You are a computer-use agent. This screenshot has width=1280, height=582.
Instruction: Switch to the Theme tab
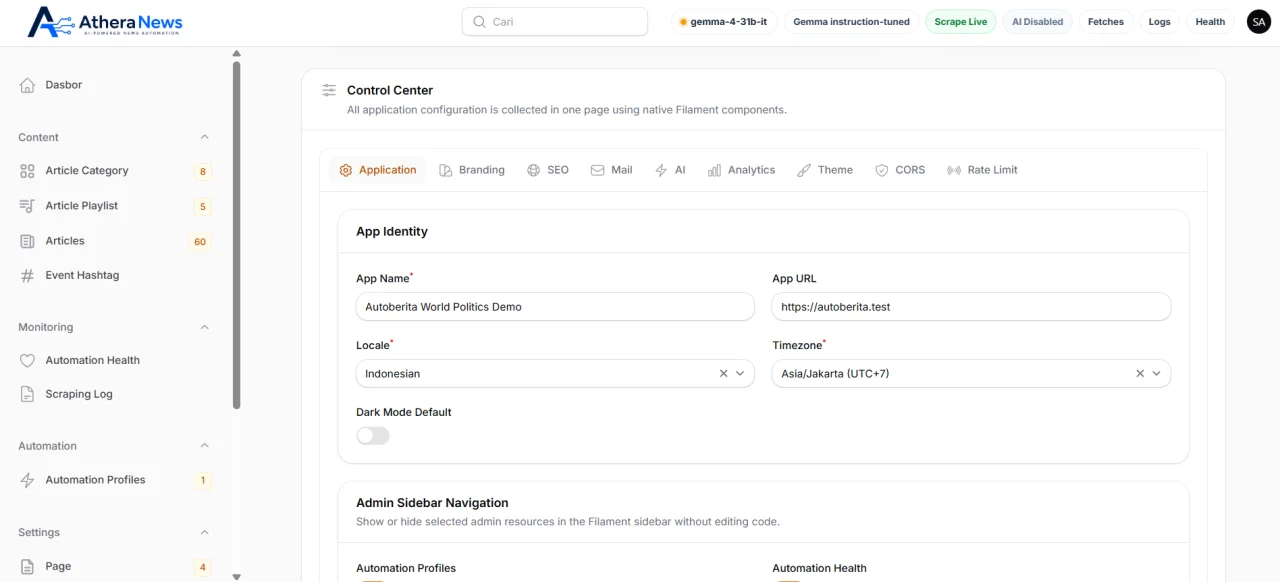pyautogui.click(x=825, y=170)
